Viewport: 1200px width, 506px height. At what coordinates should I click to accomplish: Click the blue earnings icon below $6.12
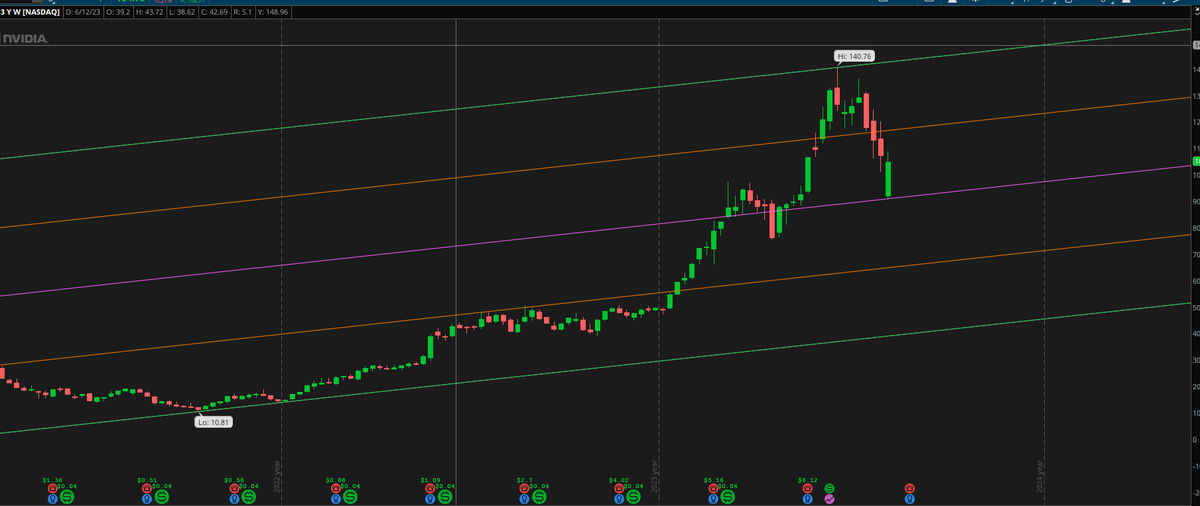pos(807,498)
